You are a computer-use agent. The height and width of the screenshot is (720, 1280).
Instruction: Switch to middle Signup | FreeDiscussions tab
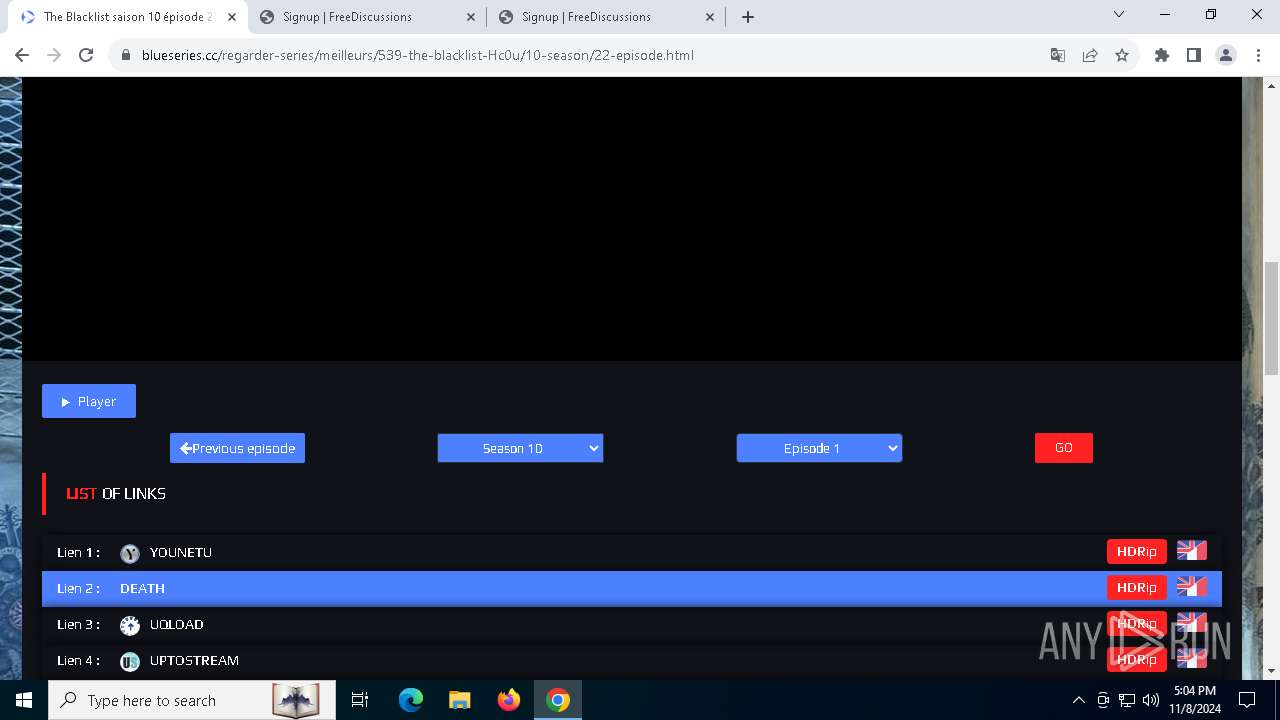pyautogui.click(x=367, y=17)
